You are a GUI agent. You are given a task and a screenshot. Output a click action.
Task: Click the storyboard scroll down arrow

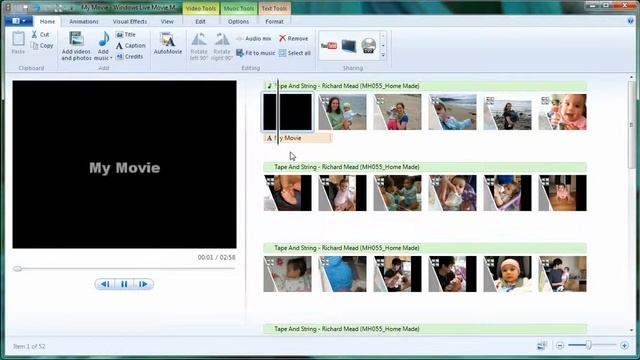point(631,330)
